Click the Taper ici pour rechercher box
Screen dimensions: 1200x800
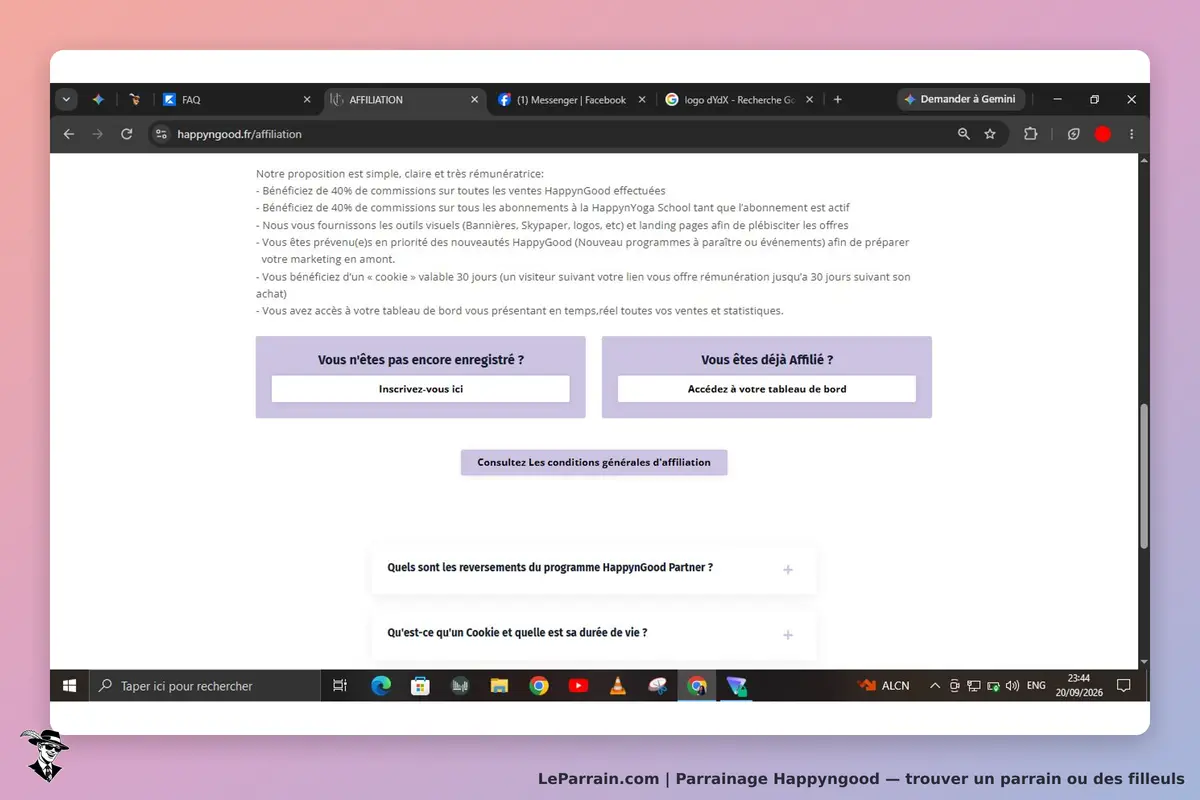coord(205,686)
